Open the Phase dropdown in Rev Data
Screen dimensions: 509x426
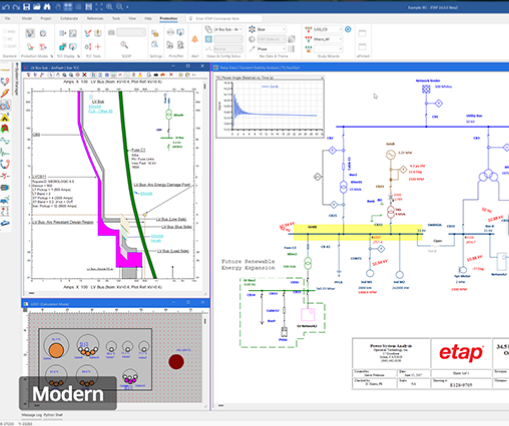271,49
